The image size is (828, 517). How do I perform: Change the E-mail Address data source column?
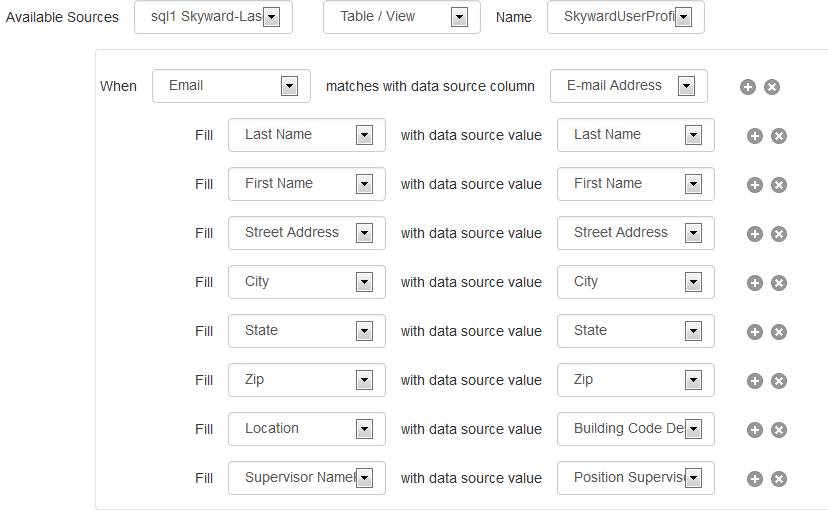[x=629, y=86]
